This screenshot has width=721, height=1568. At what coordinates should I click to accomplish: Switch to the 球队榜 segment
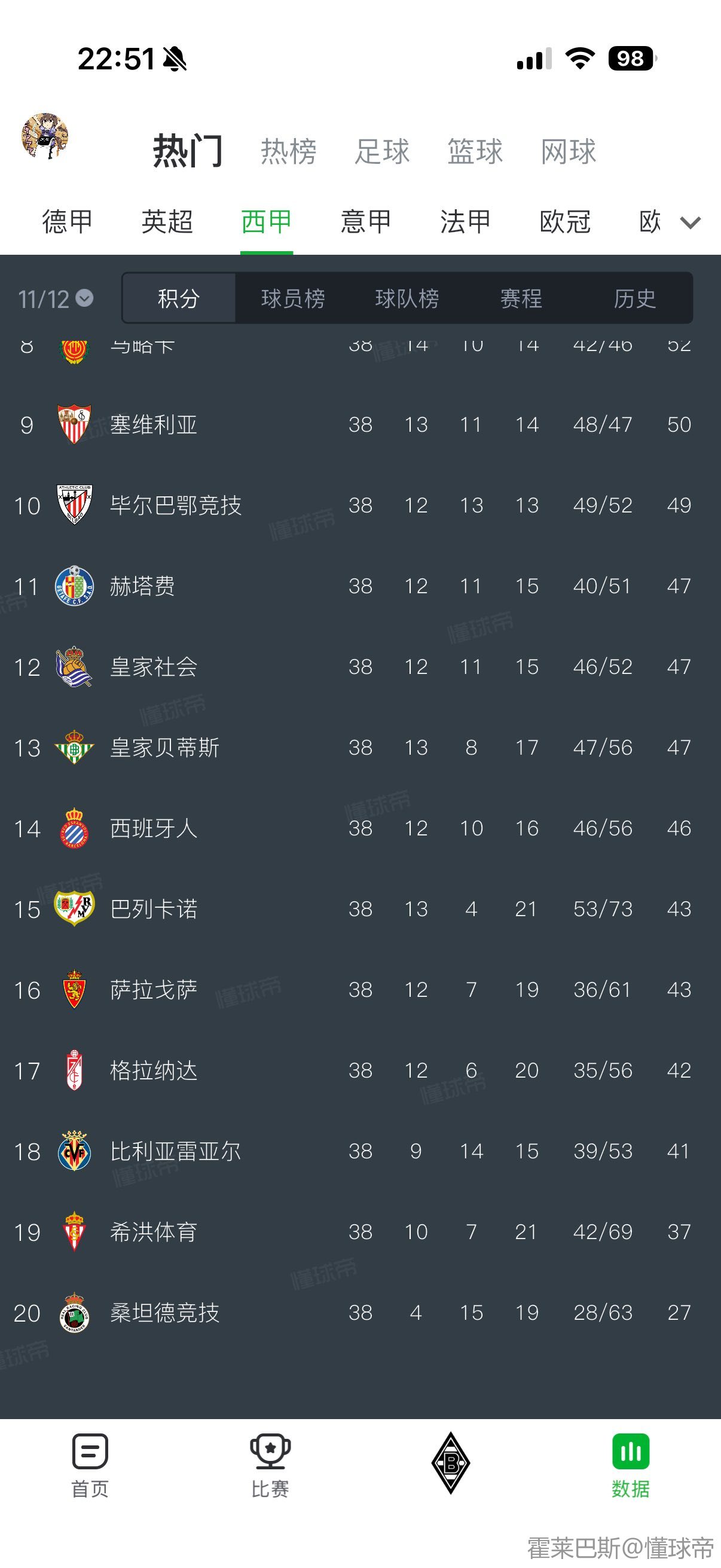point(407,298)
